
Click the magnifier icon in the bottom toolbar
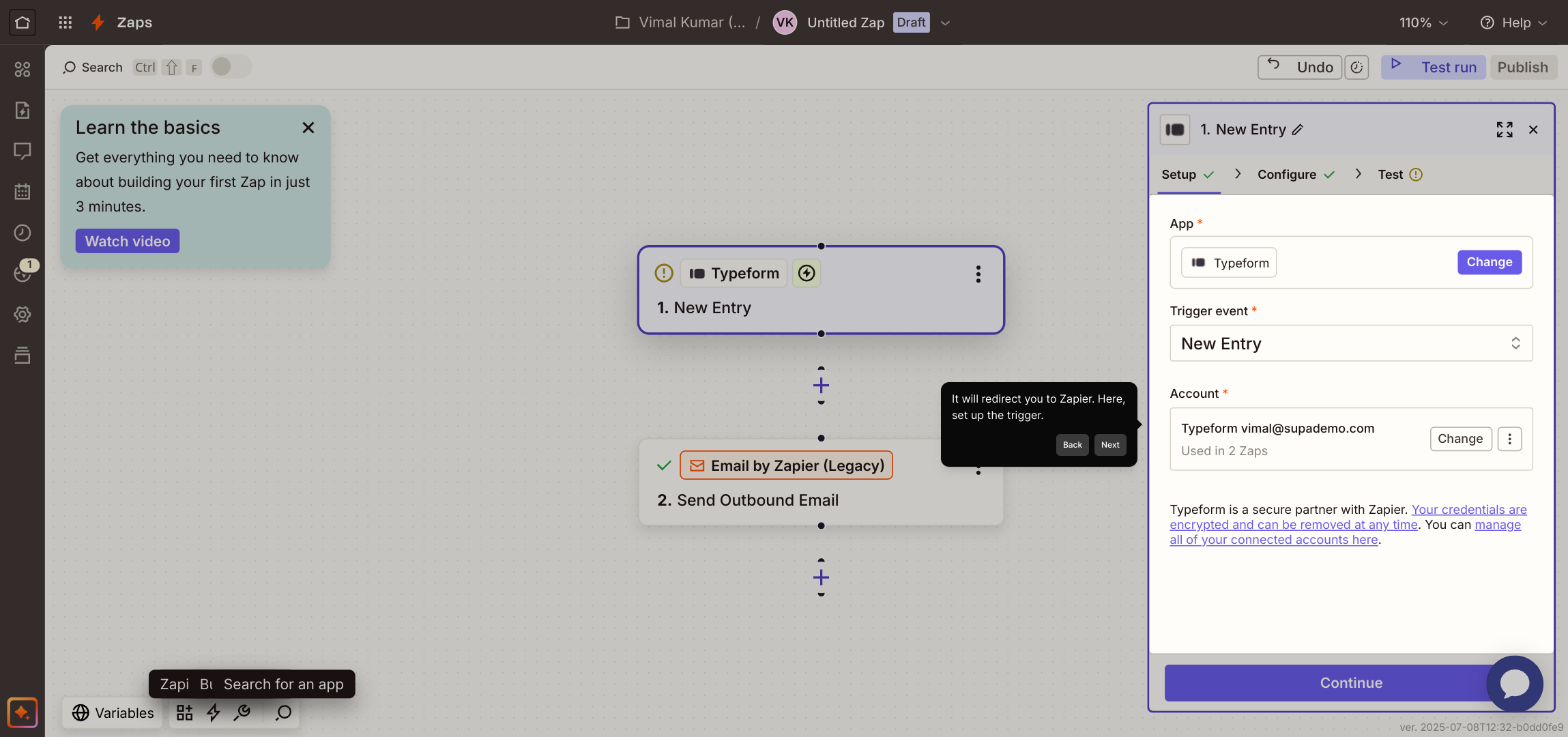point(284,713)
